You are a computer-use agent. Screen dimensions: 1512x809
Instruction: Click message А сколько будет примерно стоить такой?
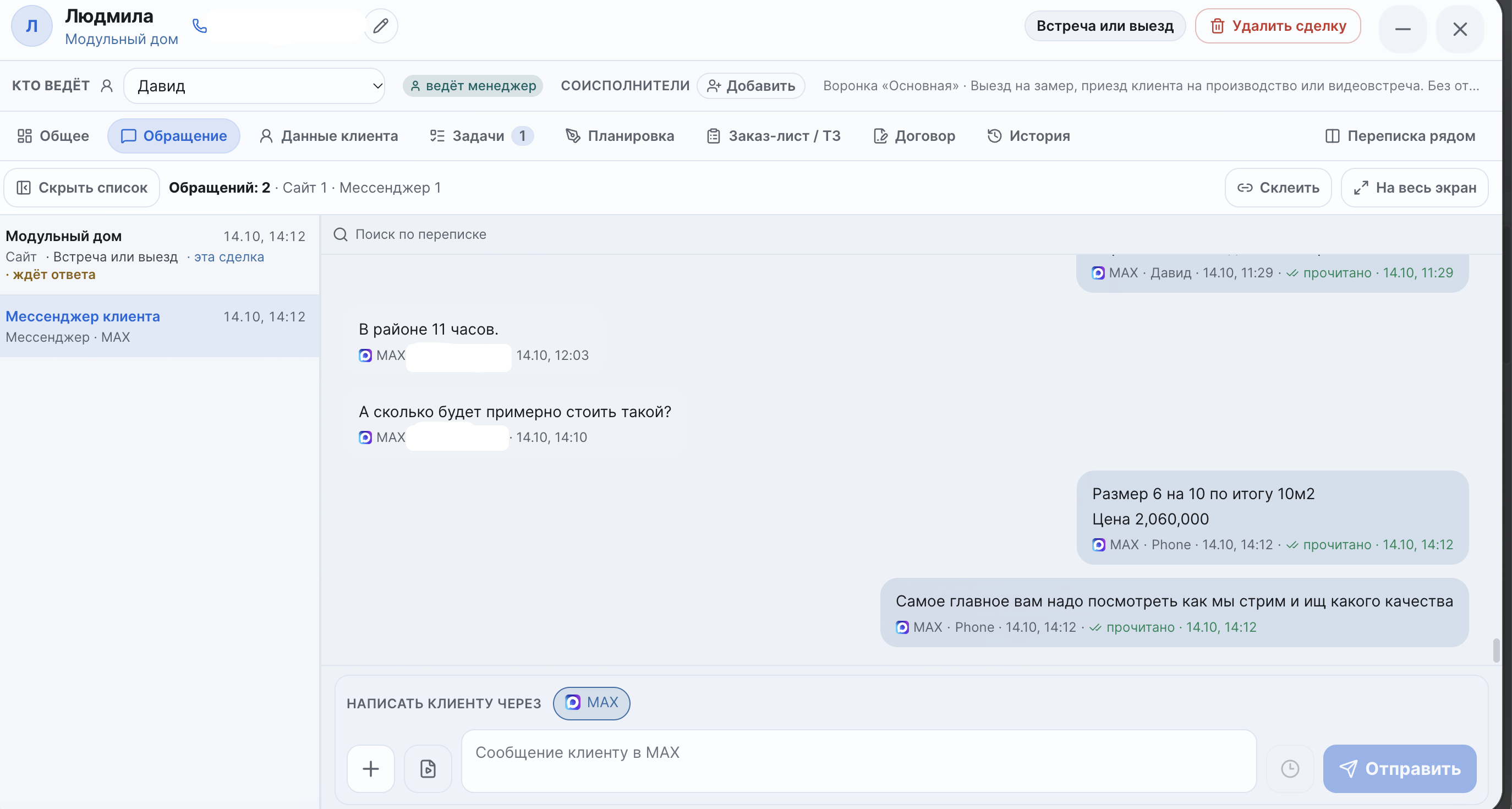[515, 412]
